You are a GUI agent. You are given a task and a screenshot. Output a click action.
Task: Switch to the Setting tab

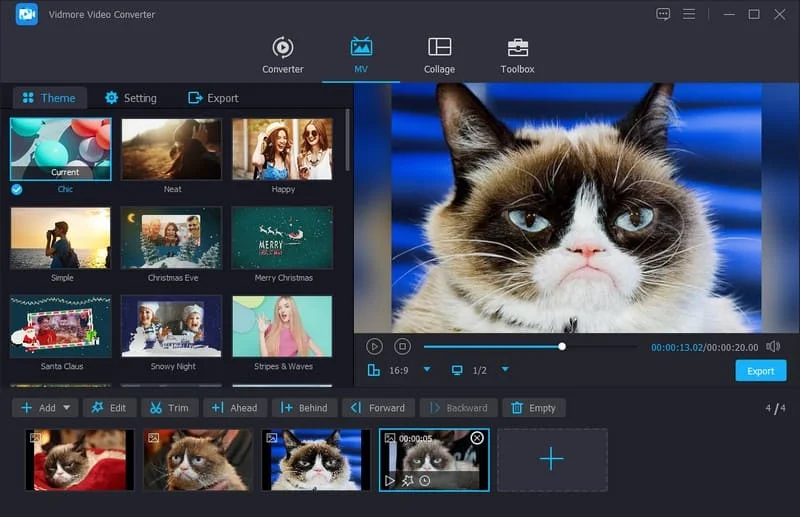130,98
